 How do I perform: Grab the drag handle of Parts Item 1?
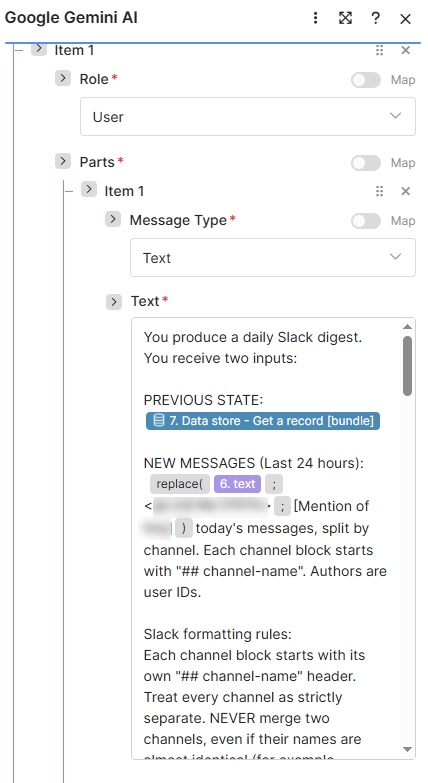(380, 191)
